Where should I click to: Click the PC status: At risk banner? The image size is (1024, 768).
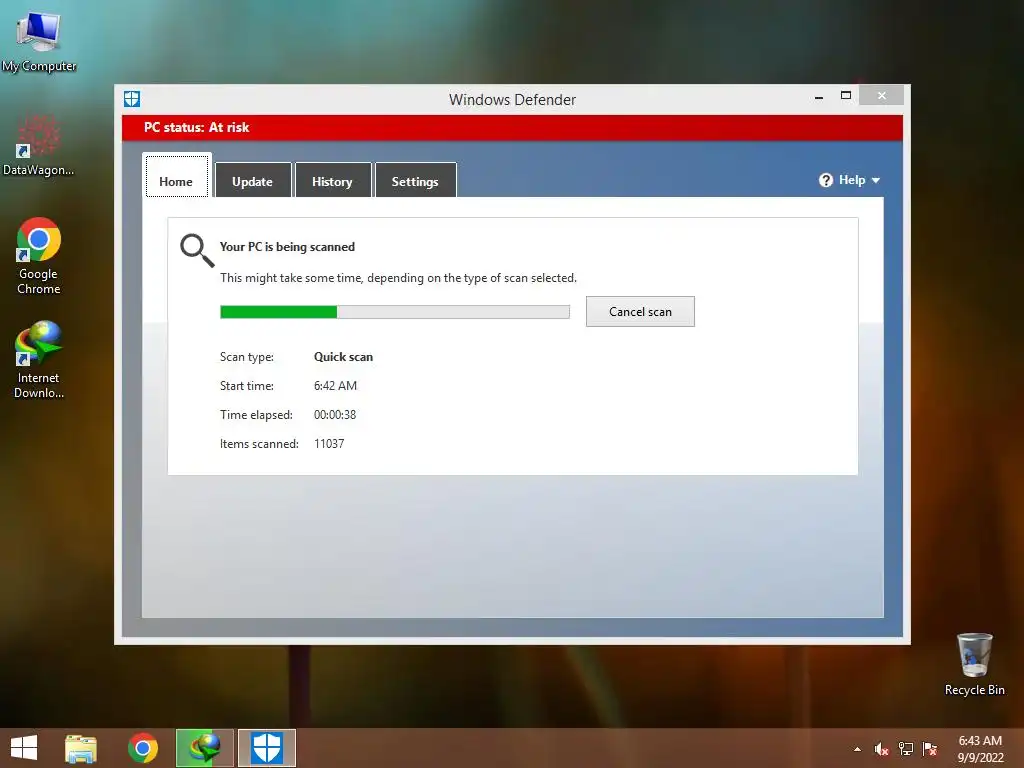pyautogui.click(x=512, y=127)
